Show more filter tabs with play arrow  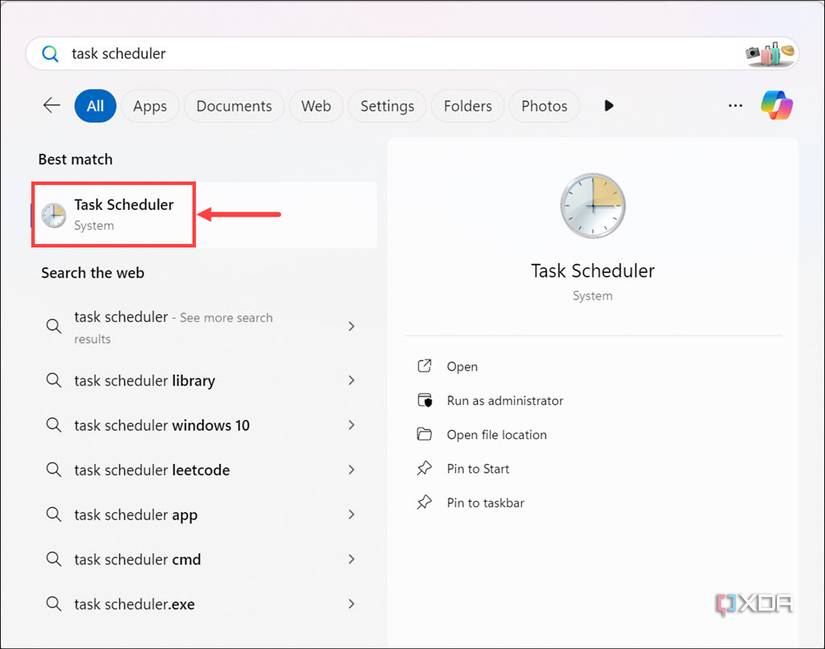[608, 106]
